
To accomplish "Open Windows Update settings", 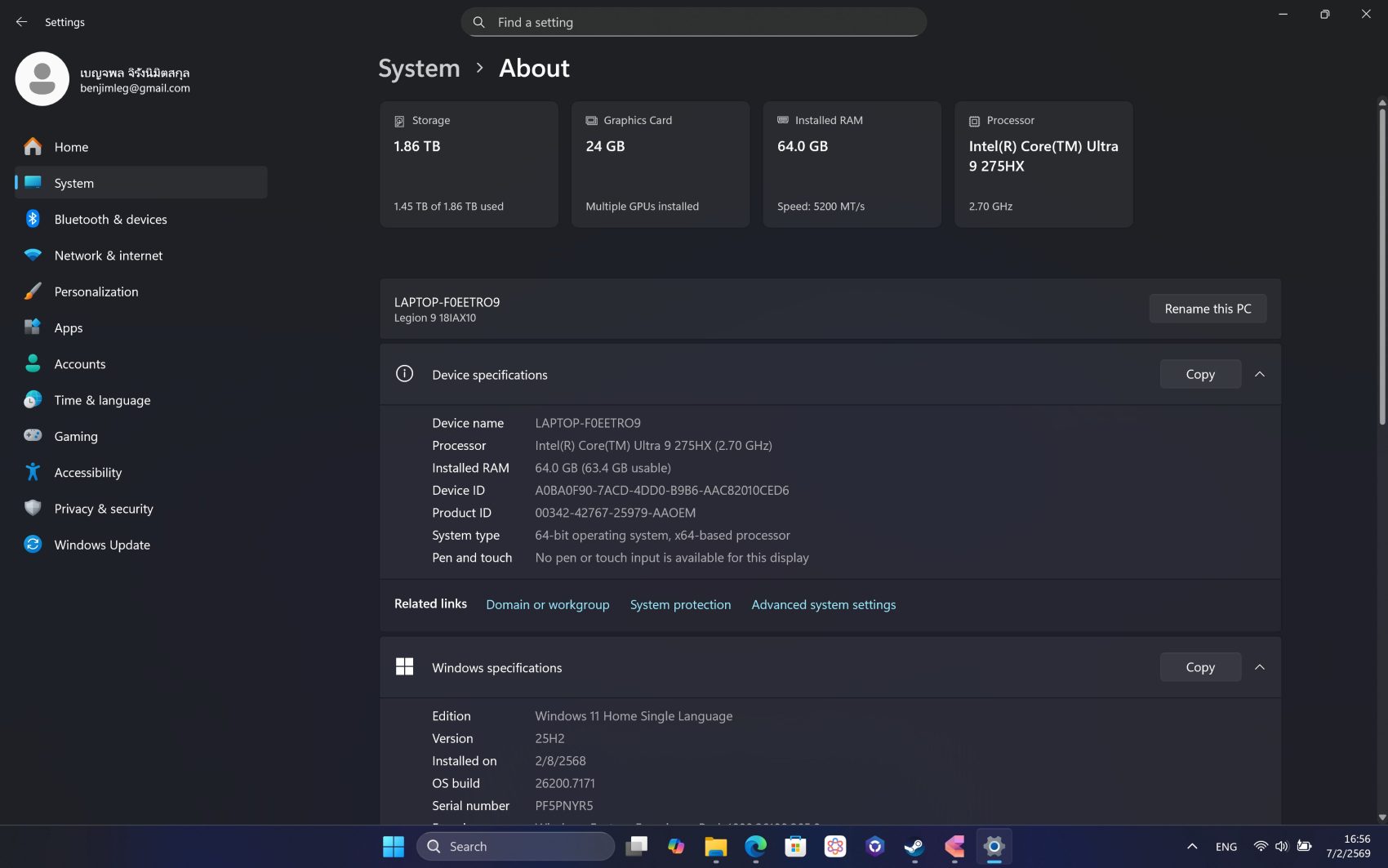I will (140, 545).
